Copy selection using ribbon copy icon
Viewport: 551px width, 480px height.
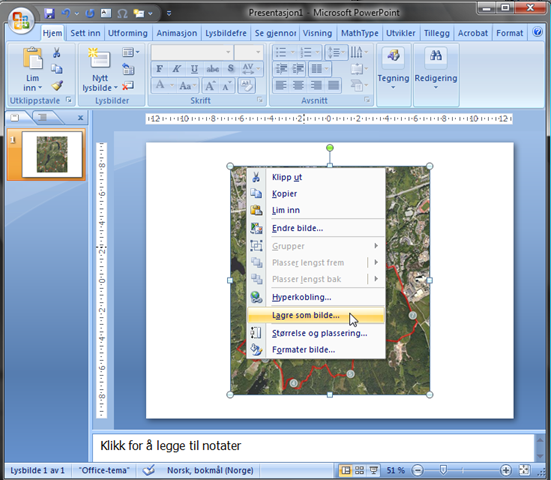(57, 69)
